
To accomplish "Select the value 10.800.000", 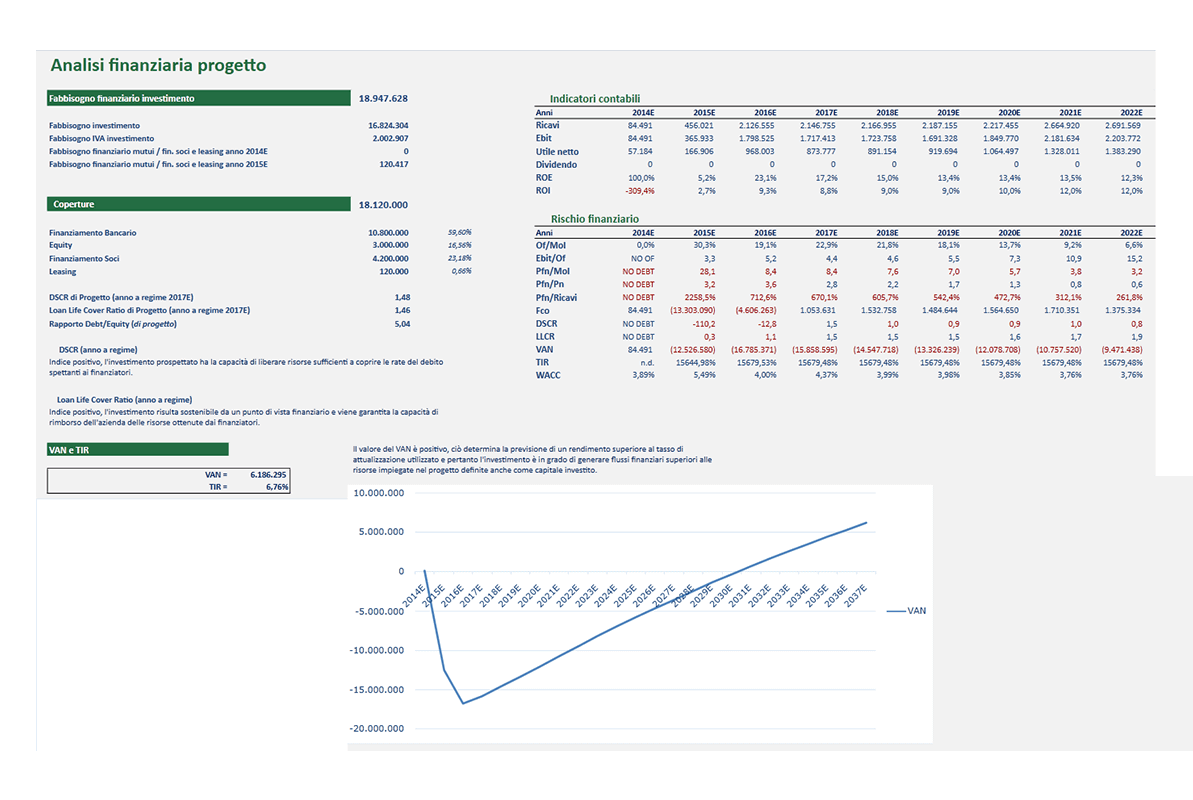I will pos(388,233).
